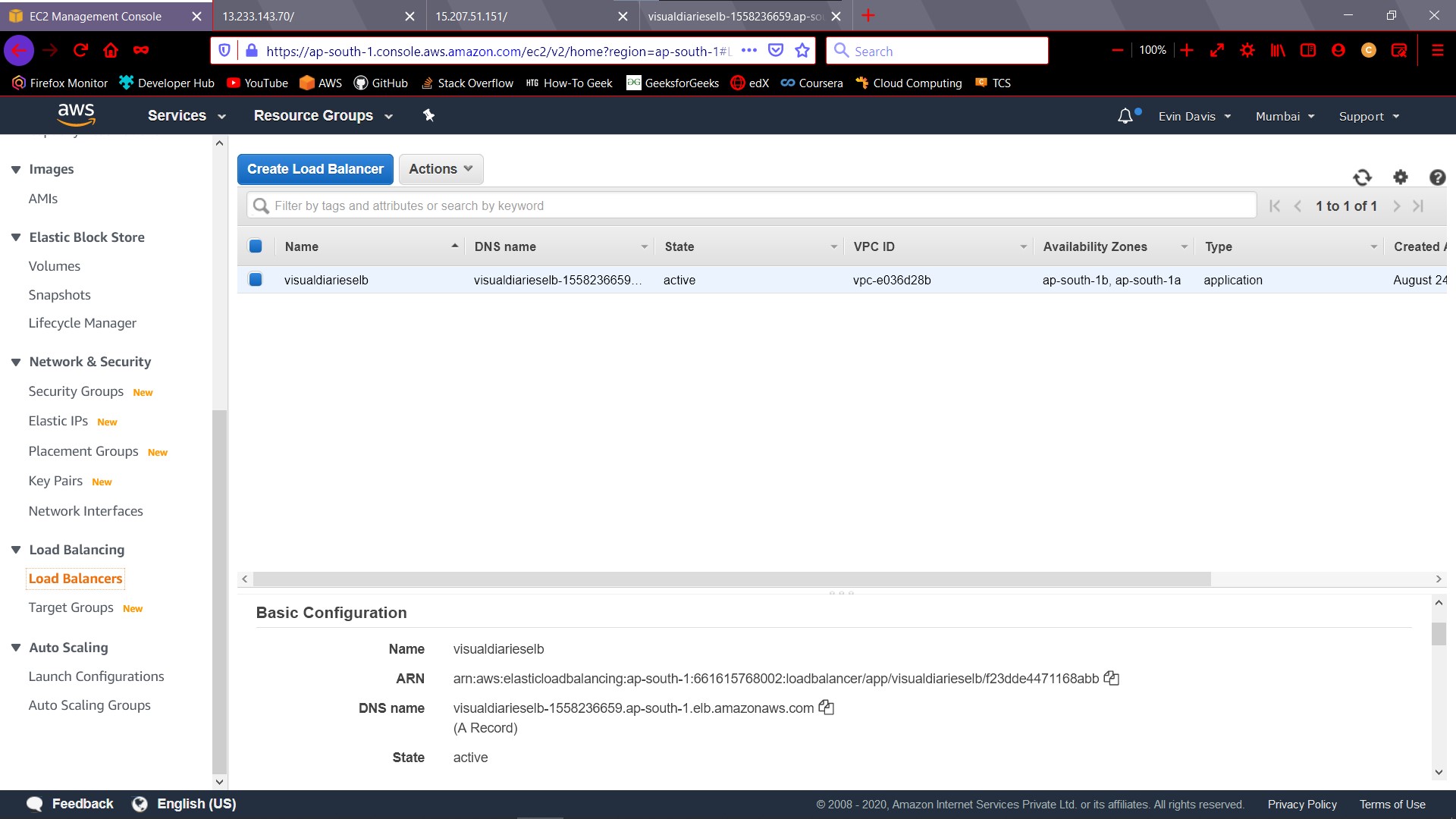
Task: Click Create Load Balancer button
Action: point(315,169)
